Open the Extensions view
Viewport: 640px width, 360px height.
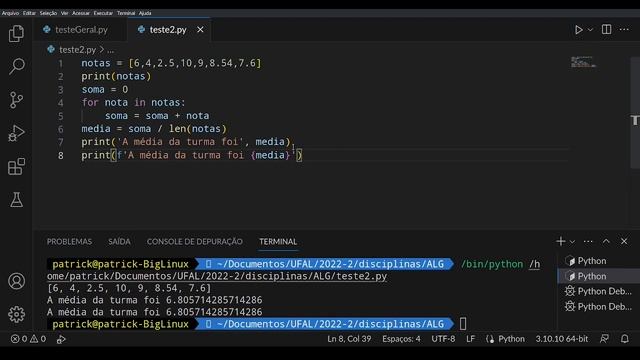click(x=16, y=167)
